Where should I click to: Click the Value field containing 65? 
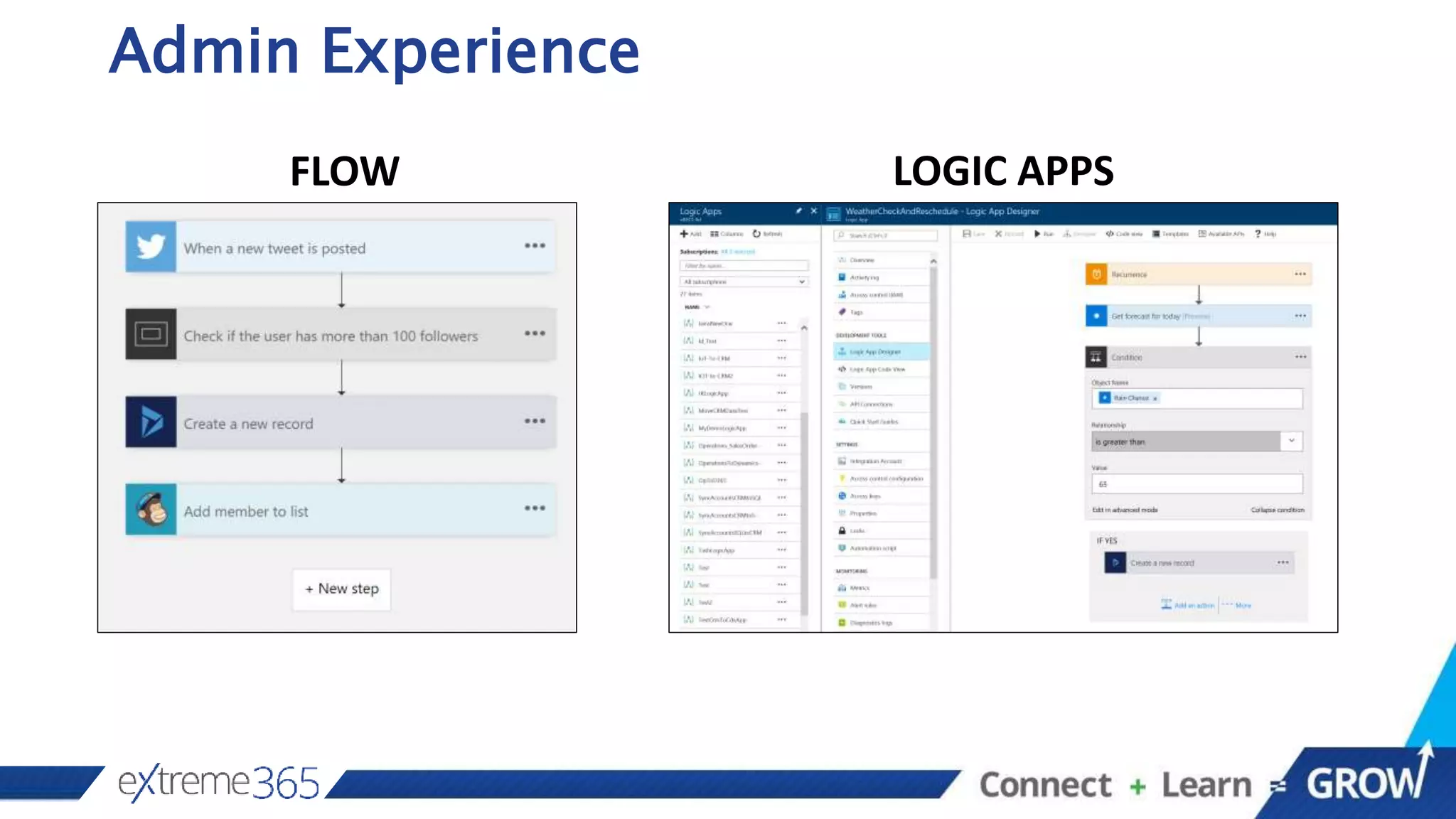pos(1197,484)
